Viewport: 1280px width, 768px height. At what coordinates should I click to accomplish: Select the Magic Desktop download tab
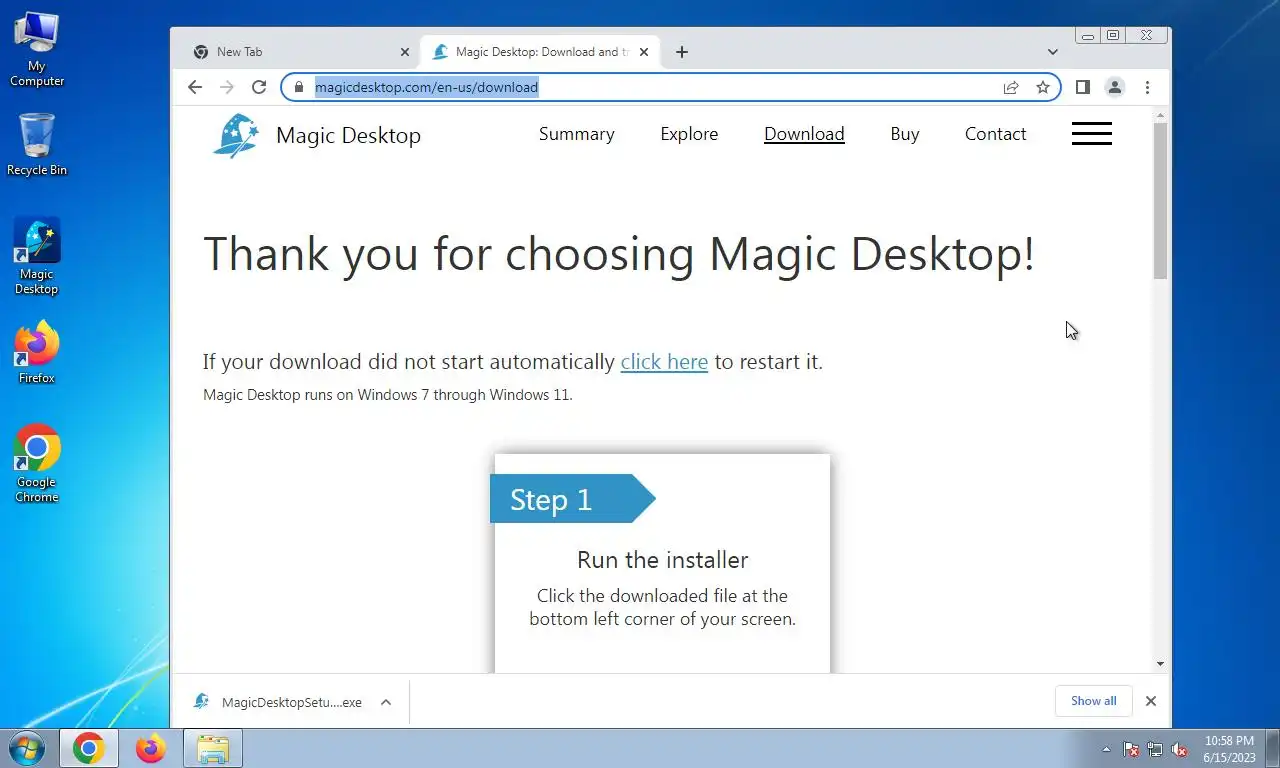[541, 52]
